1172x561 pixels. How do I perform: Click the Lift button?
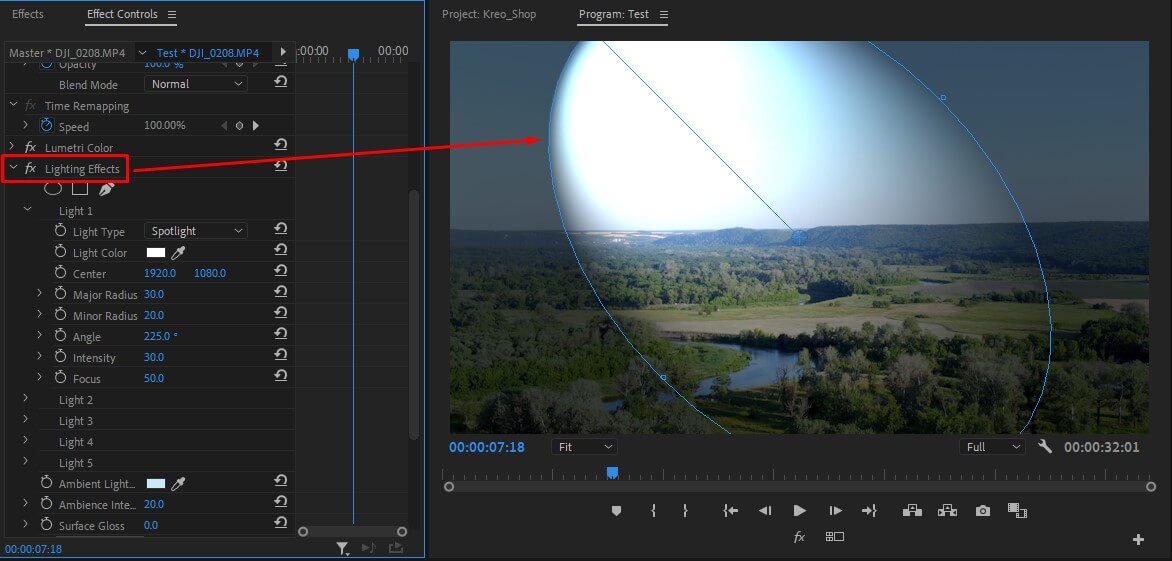[912, 511]
